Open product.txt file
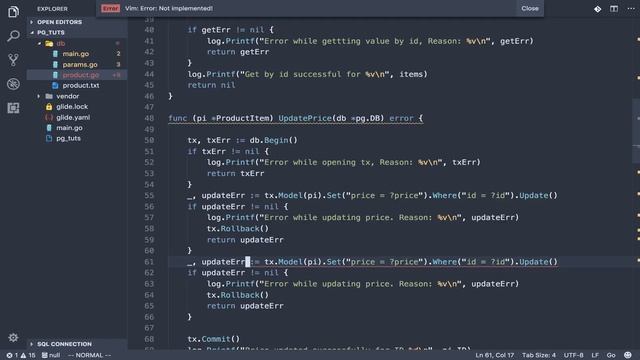 81,85
